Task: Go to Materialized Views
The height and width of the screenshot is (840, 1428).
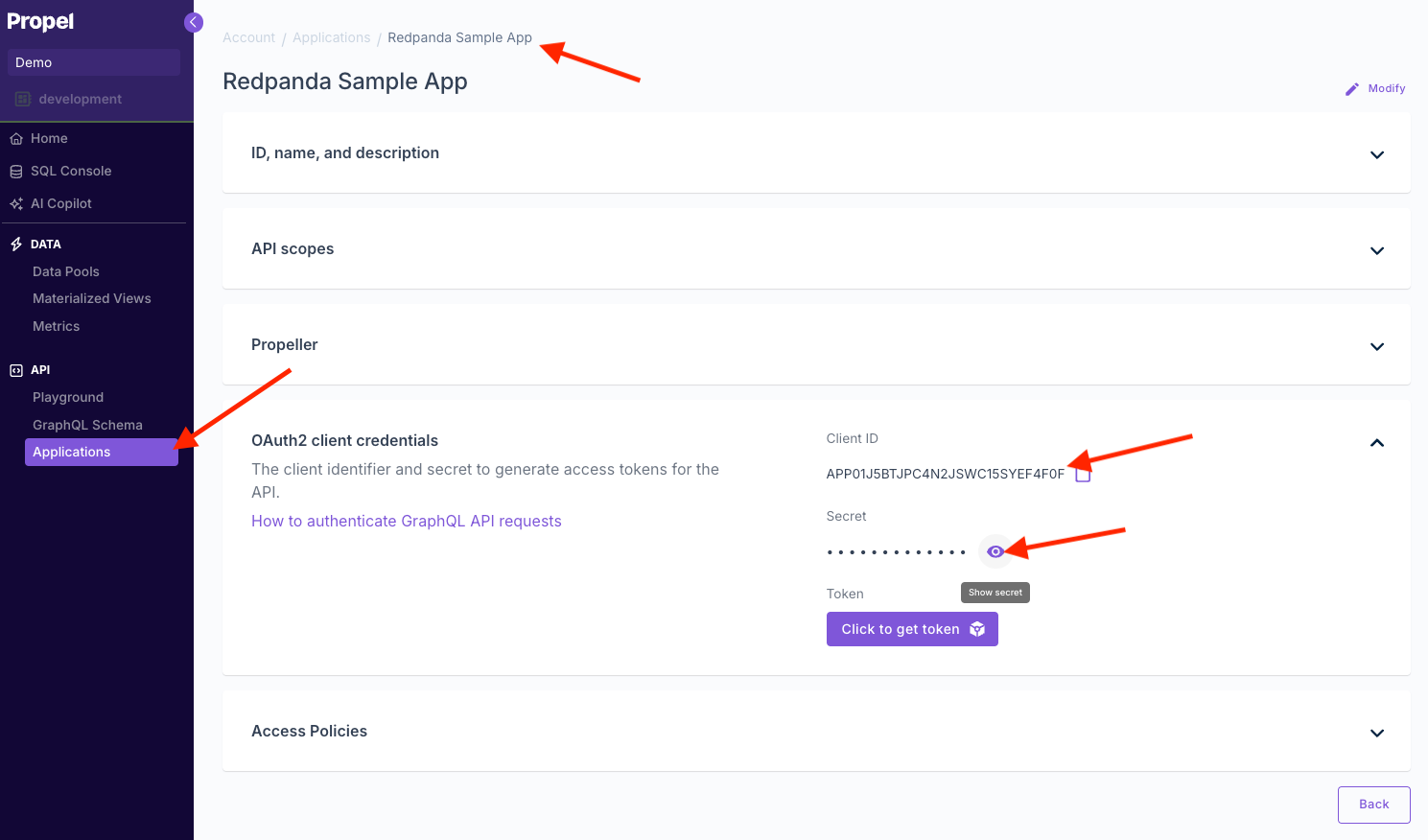Action: tap(92, 298)
